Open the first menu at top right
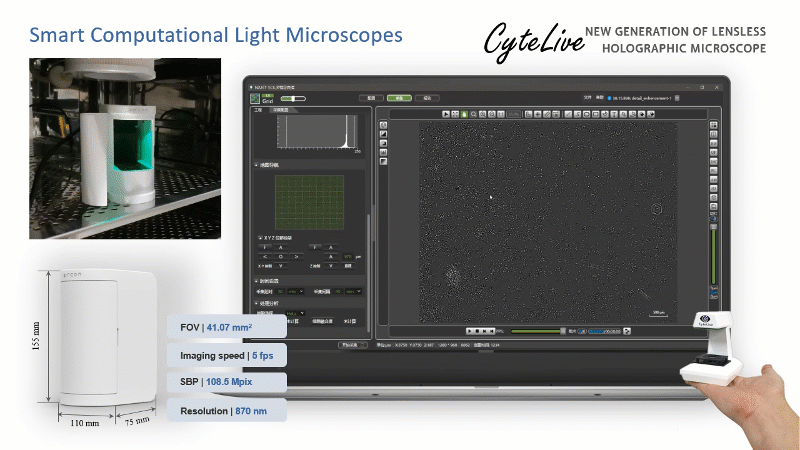 587,97
